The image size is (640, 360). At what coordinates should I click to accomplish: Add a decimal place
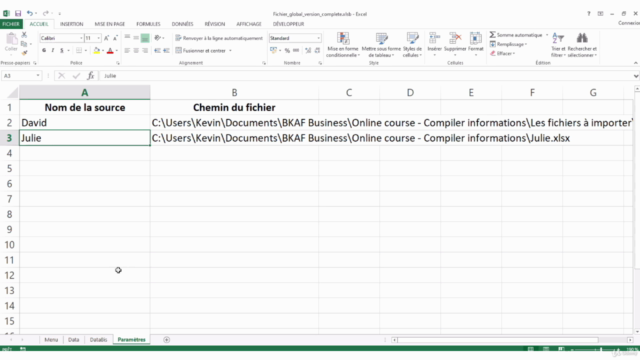[x=308, y=51]
